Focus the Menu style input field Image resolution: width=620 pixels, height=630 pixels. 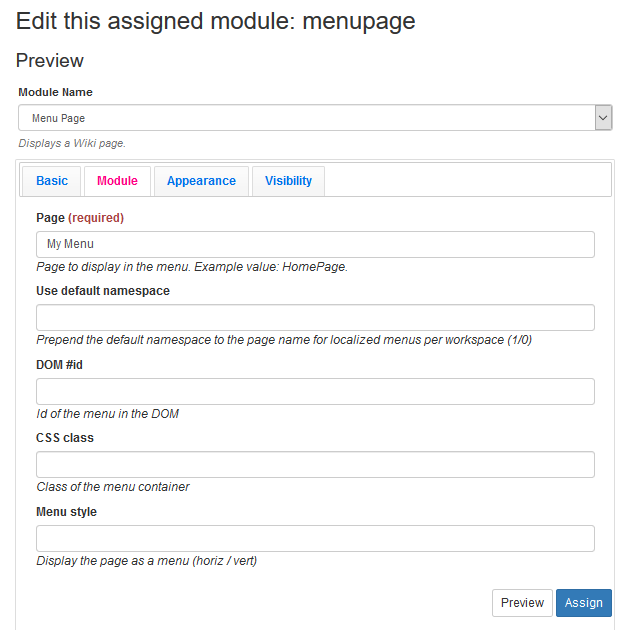pos(315,538)
